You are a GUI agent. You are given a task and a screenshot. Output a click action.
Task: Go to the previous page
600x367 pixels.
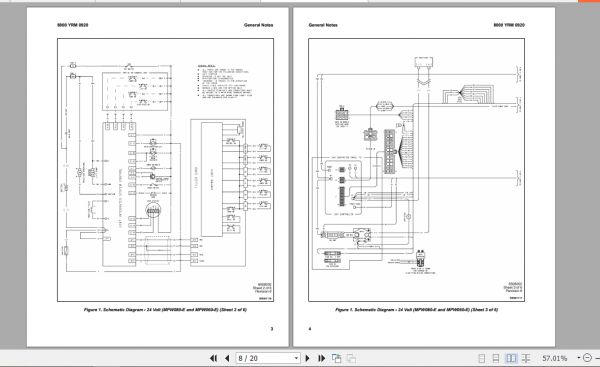tap(227, 358)
